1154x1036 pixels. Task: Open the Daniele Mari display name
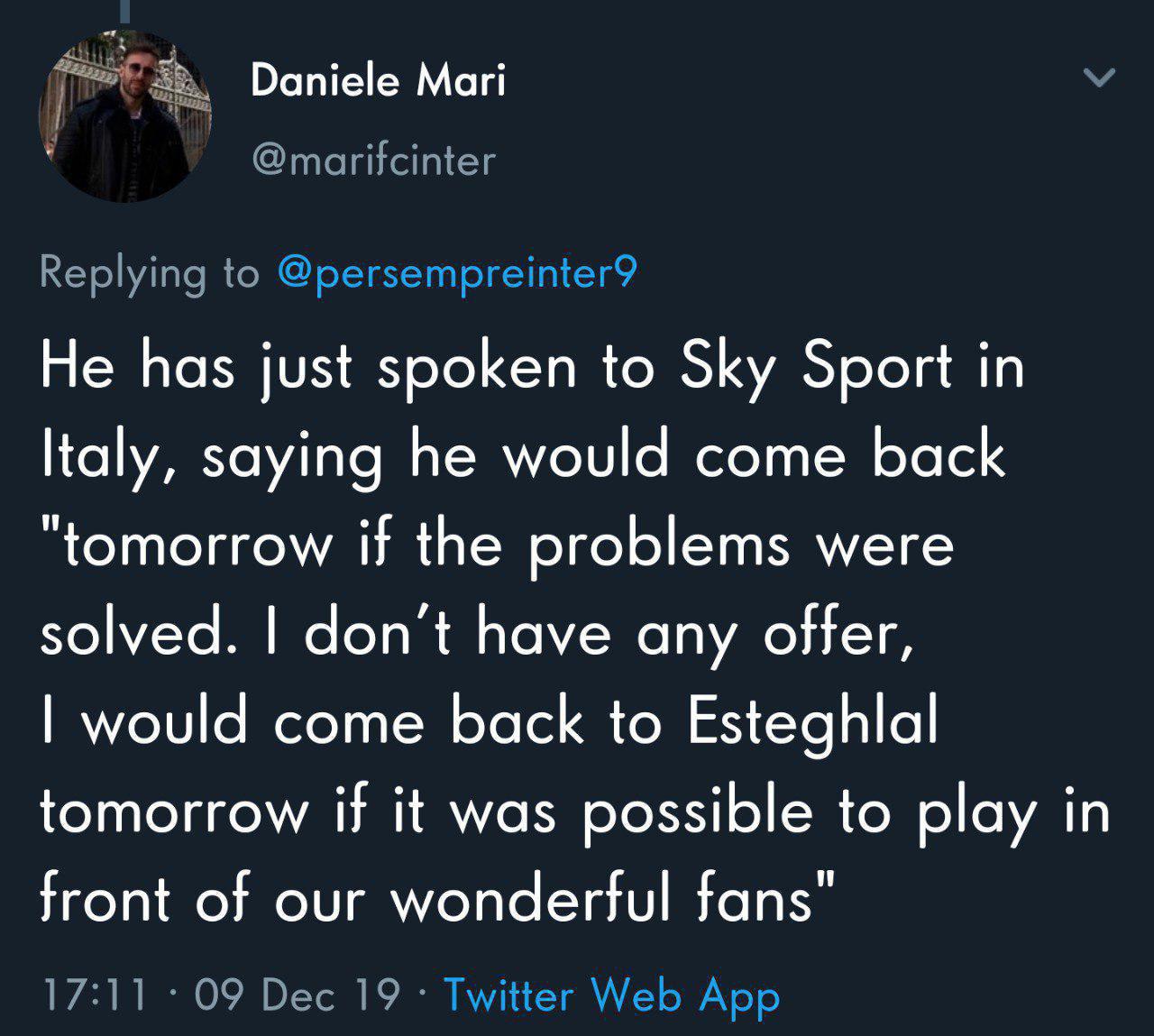click(378, 81)
